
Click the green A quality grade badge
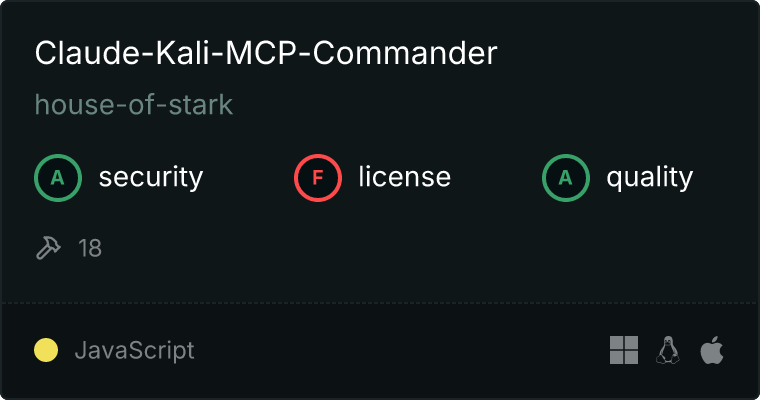coord(566,178)
